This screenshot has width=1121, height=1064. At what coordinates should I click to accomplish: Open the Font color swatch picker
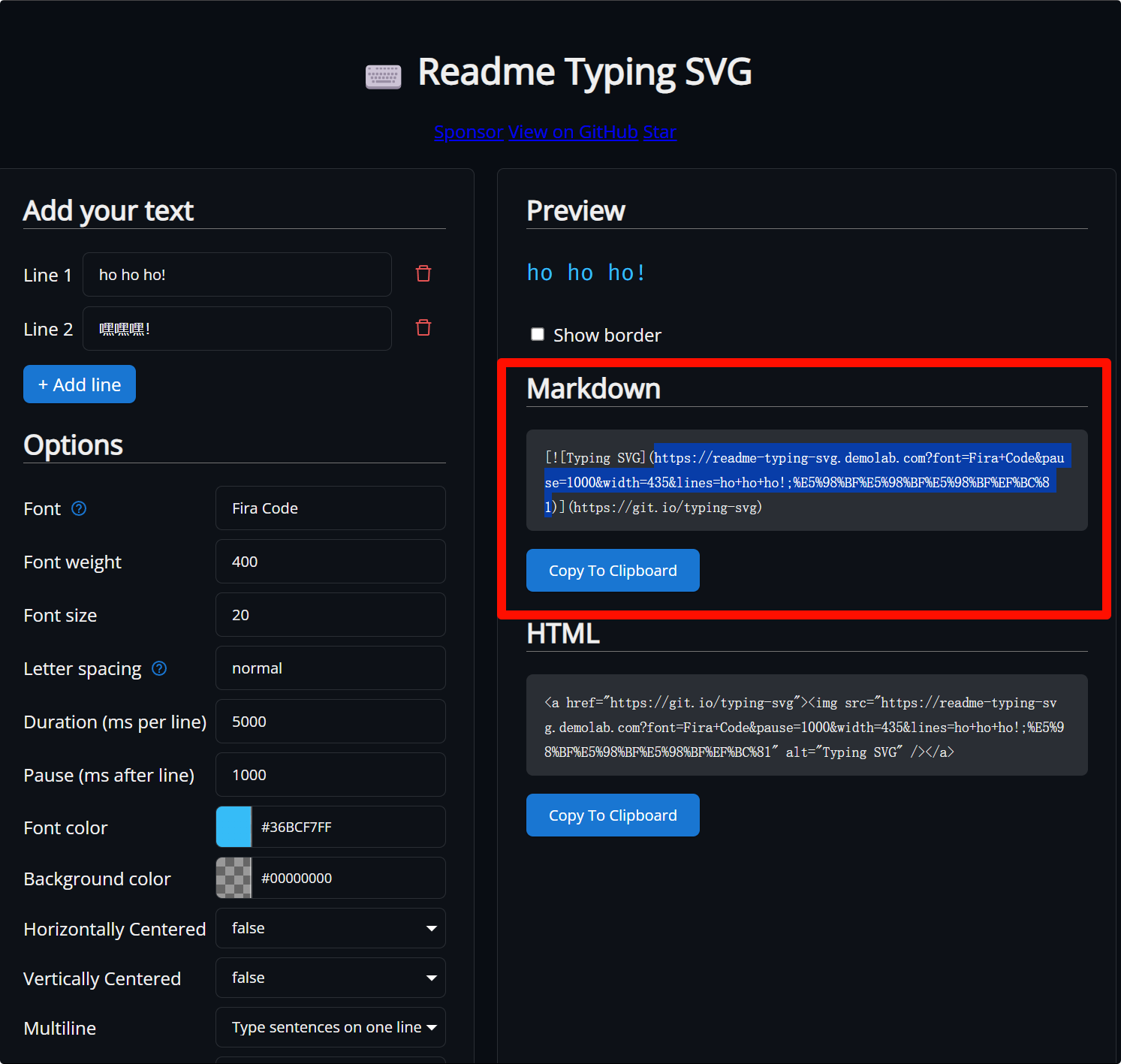pos(234,827)
